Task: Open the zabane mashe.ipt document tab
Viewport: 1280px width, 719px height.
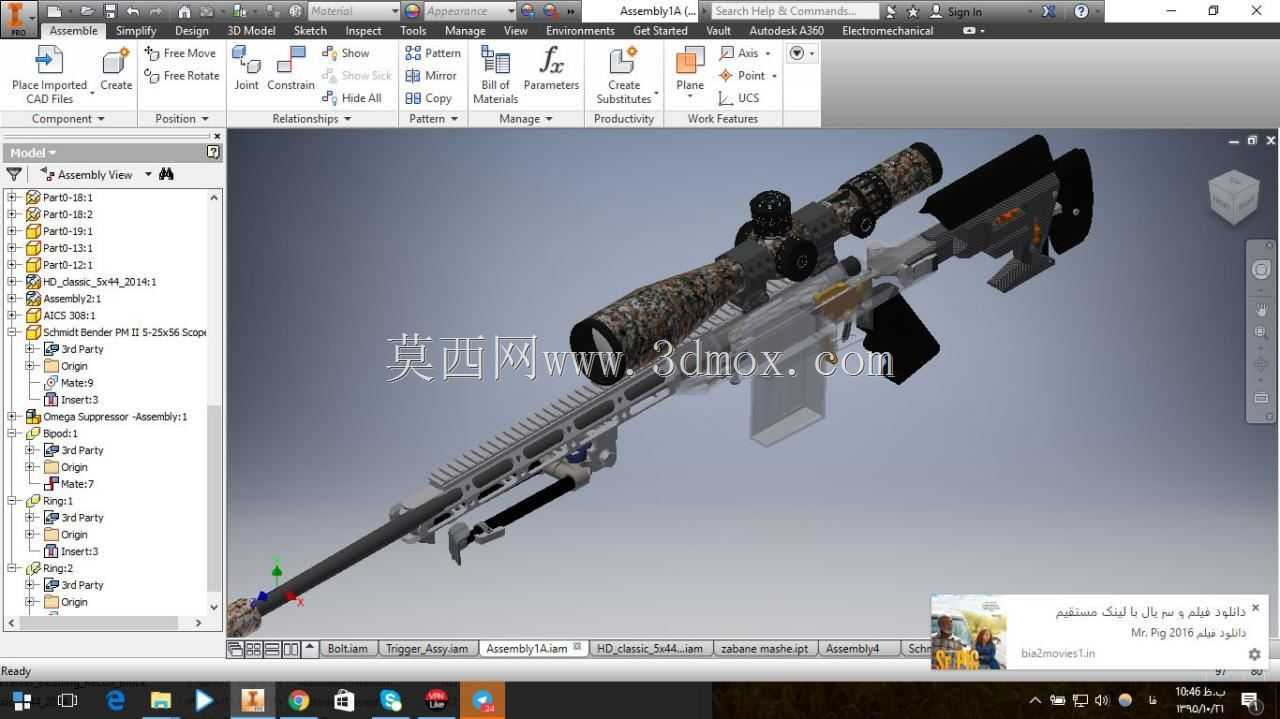Action: (764, 648)
